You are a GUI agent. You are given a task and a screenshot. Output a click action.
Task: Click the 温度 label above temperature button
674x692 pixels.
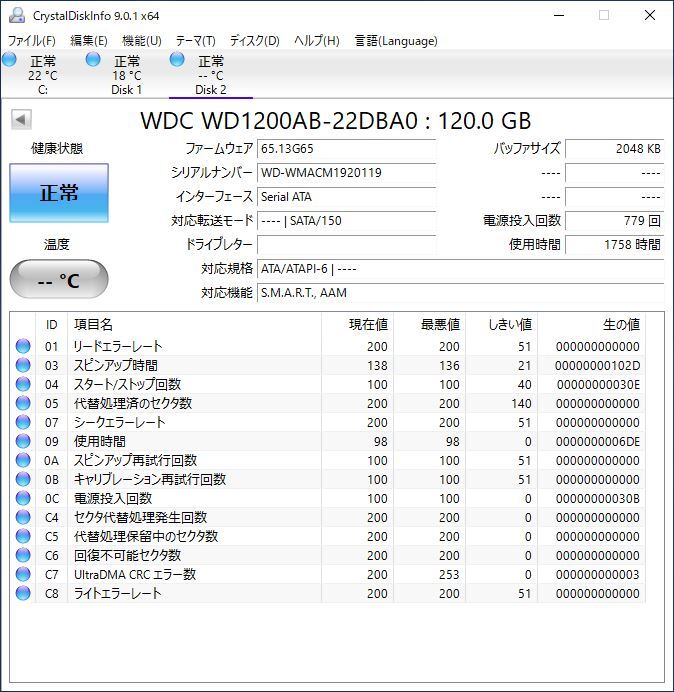coord(56,244)
